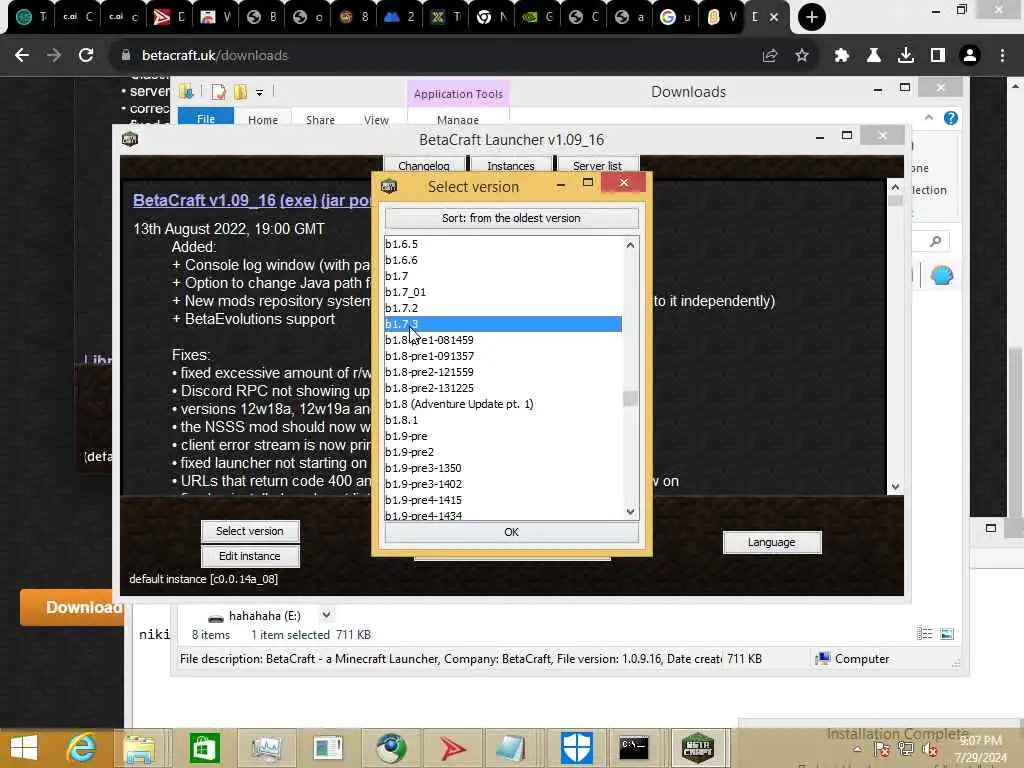Screen dimensions: 1024x768
Task: Open the Instances tab in launcher
Action: [x=511, y=165]
